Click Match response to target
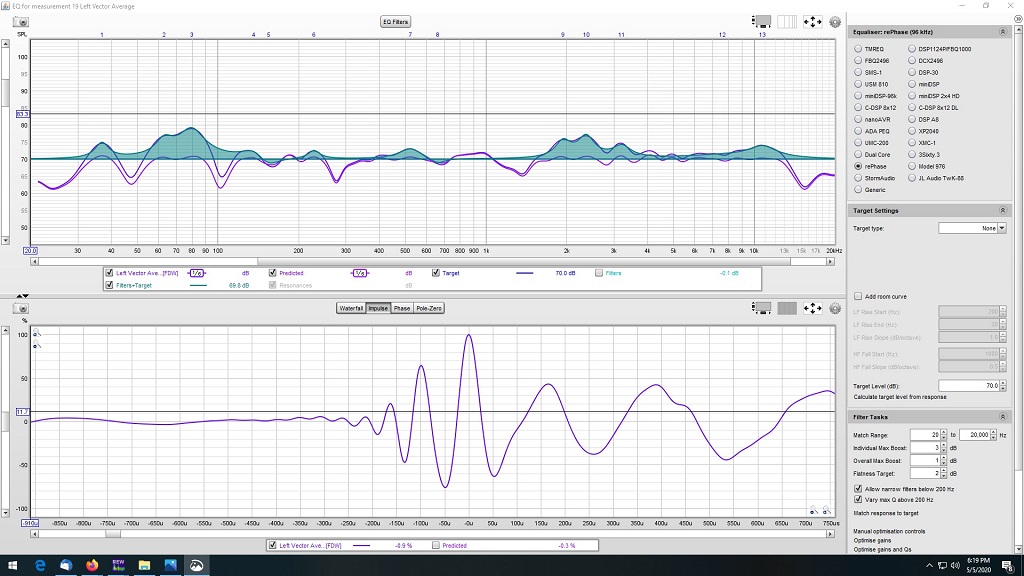Viewport: 1024px width, 576px height. 886,513
